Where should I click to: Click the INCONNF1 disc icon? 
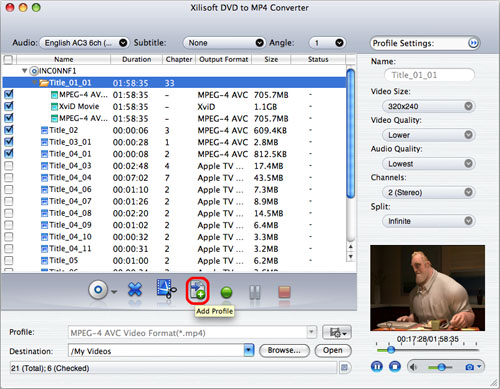[x=34, y=71]
